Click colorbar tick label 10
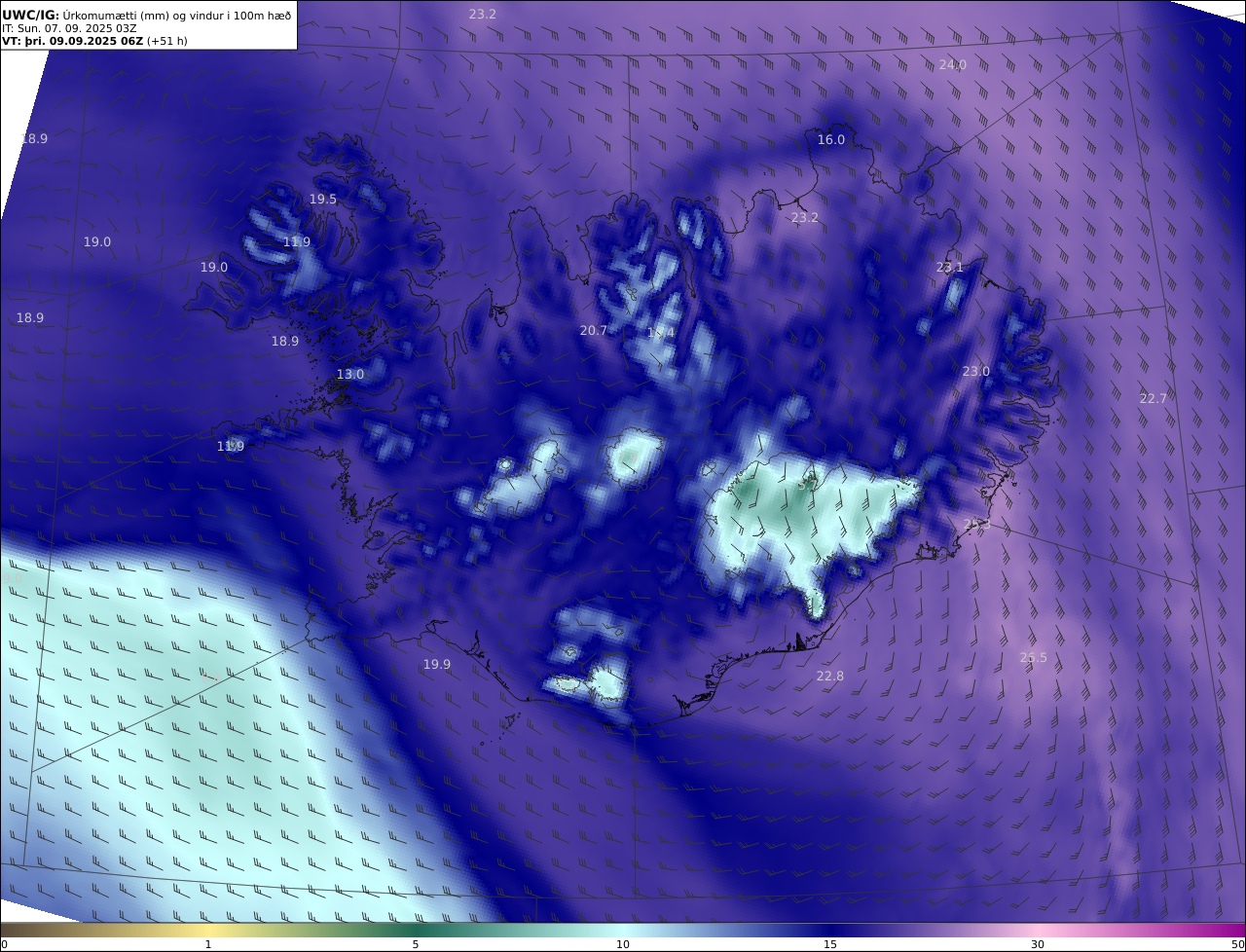 point(623,944)
